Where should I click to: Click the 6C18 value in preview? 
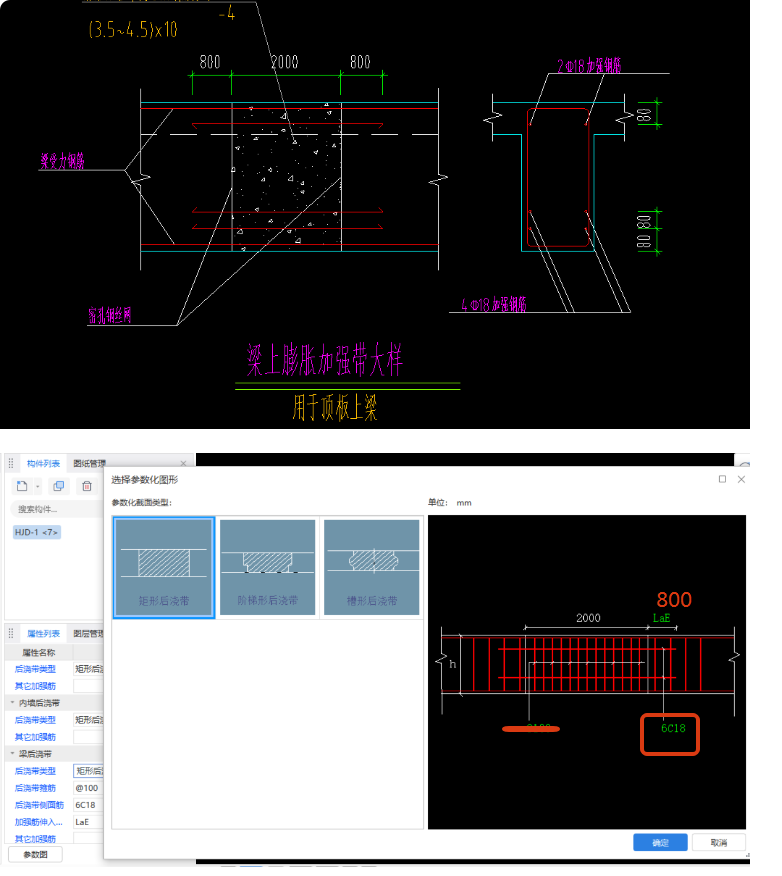tap(673, 728)
